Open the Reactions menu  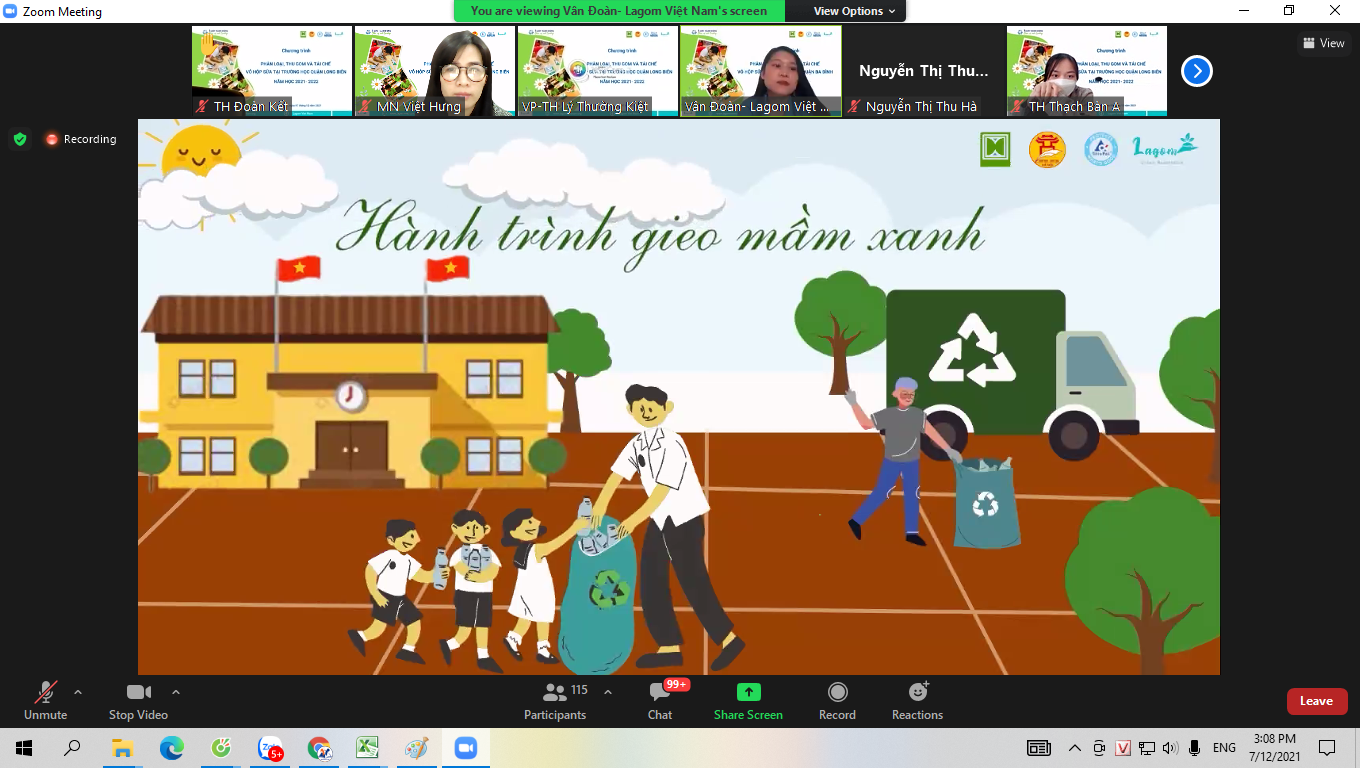tap(917, 700)
